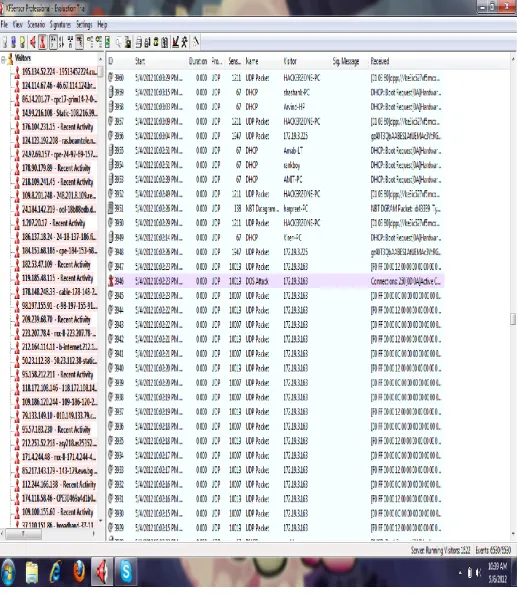The height and width of the screenshot is (596, 519).
Task: Click the green traffic light toolbar icon
Action: (x=108, y=42)
